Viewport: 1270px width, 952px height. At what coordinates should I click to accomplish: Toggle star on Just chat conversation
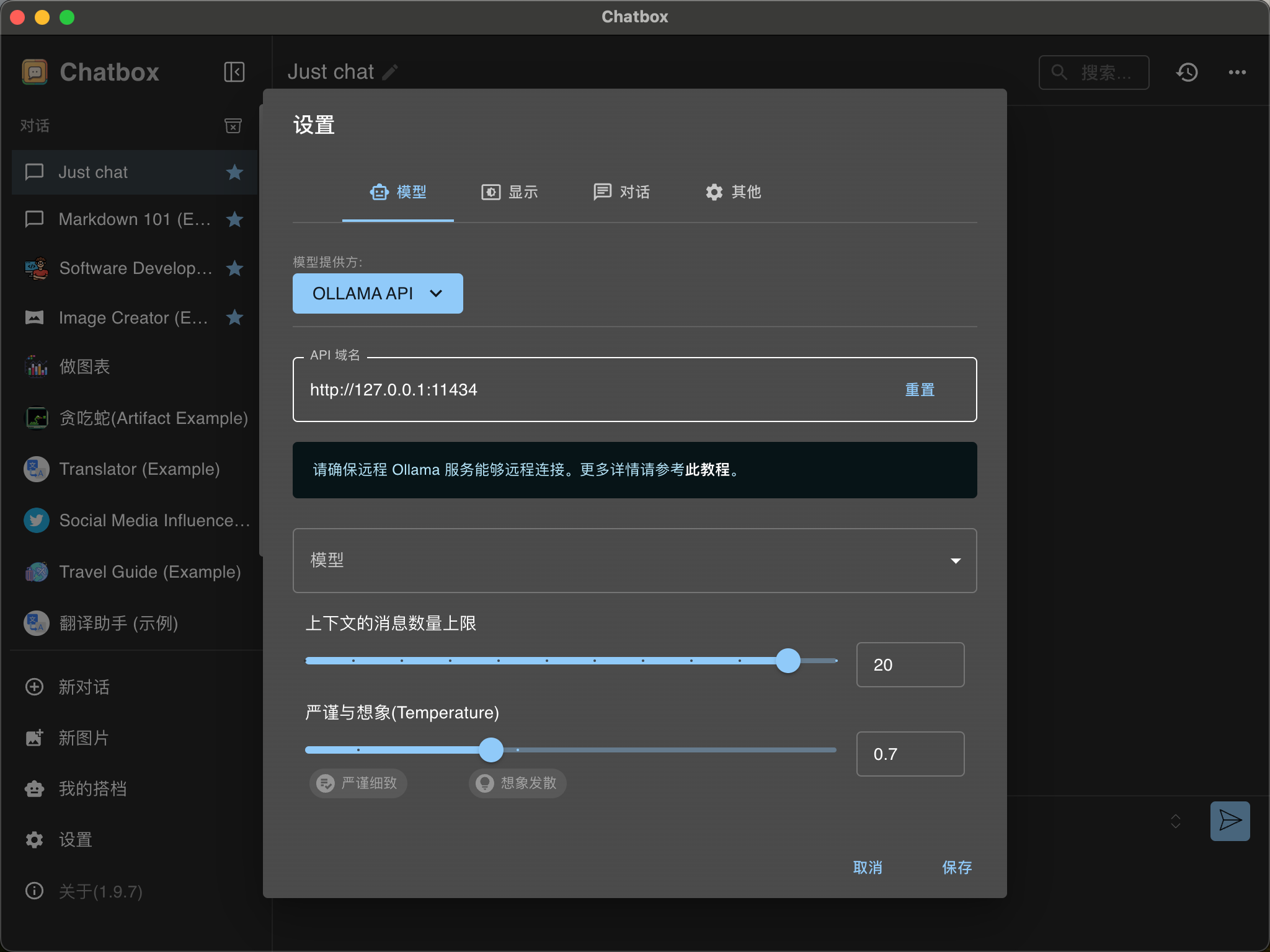point(234,172)
